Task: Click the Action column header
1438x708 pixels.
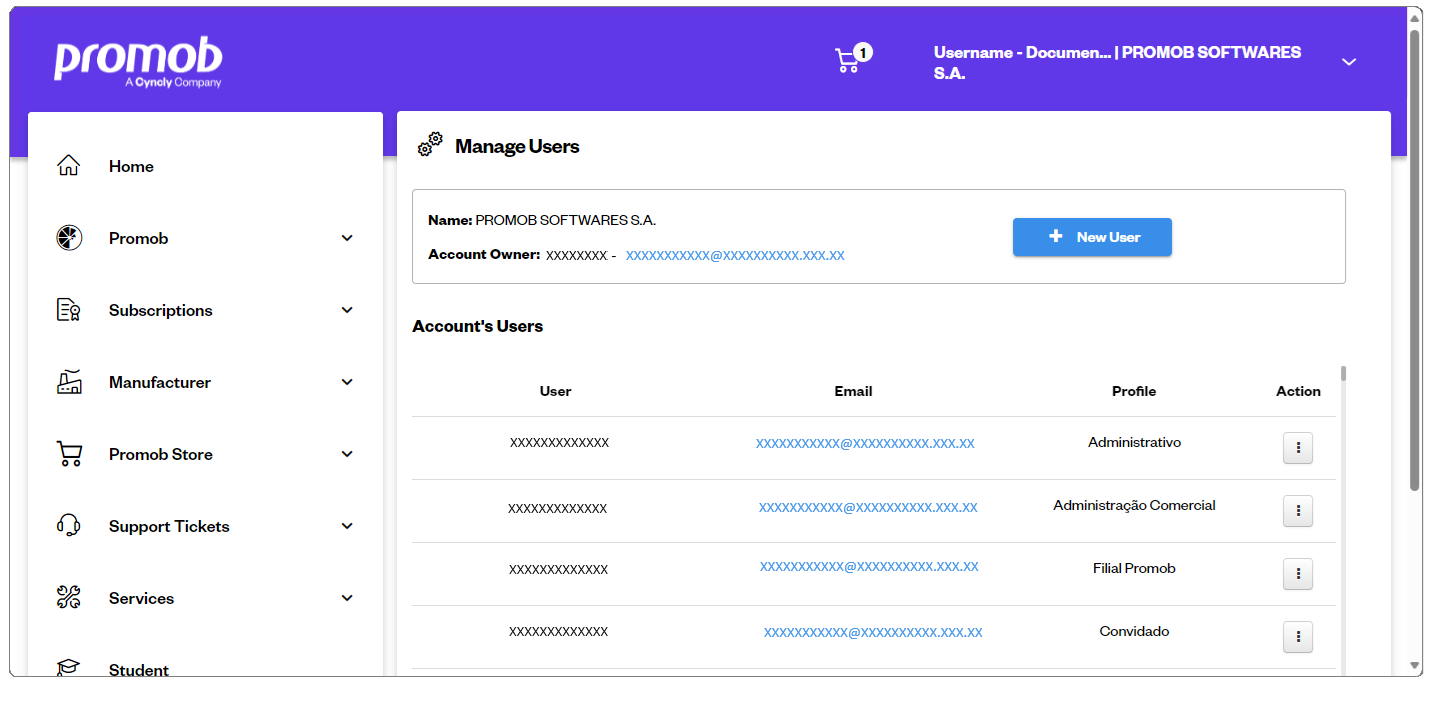Action: click(x=1298, y=391)
